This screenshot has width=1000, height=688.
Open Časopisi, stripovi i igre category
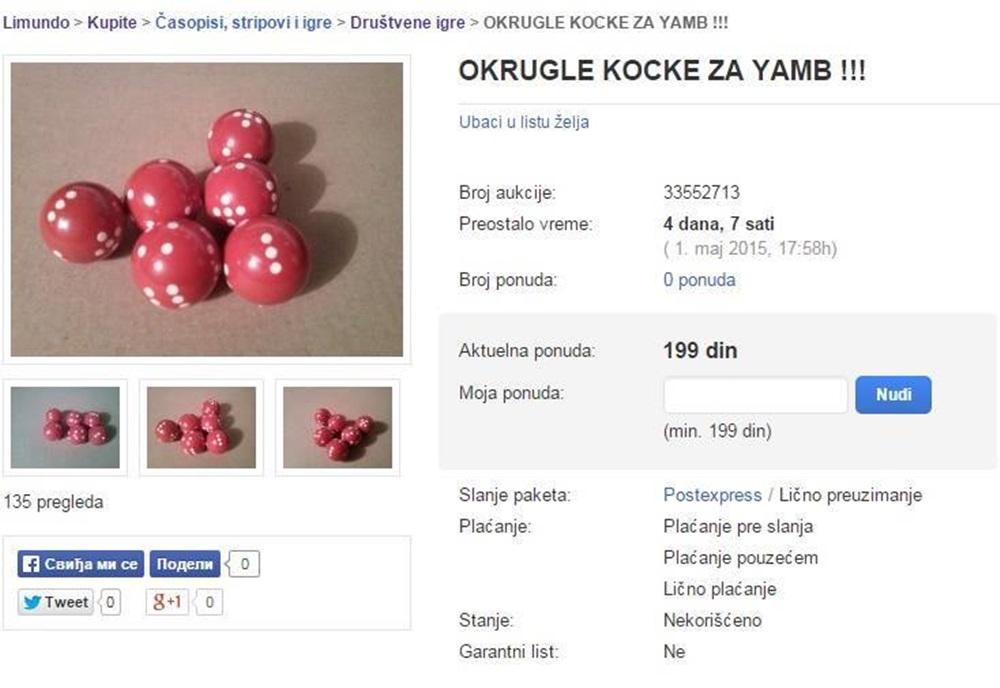pos(244,22)
